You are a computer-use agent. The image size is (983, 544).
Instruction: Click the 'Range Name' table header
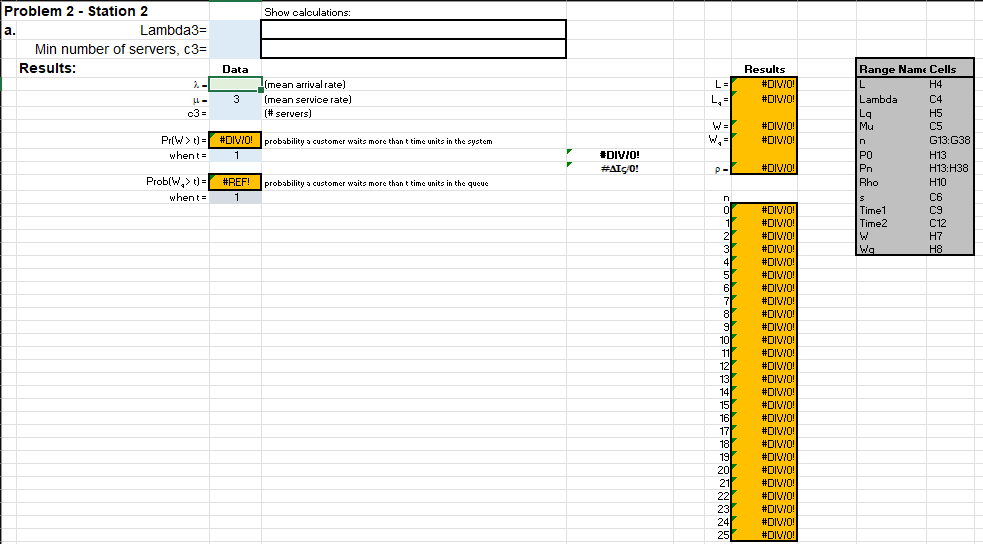pyautogui.click(x=892, y=70)
